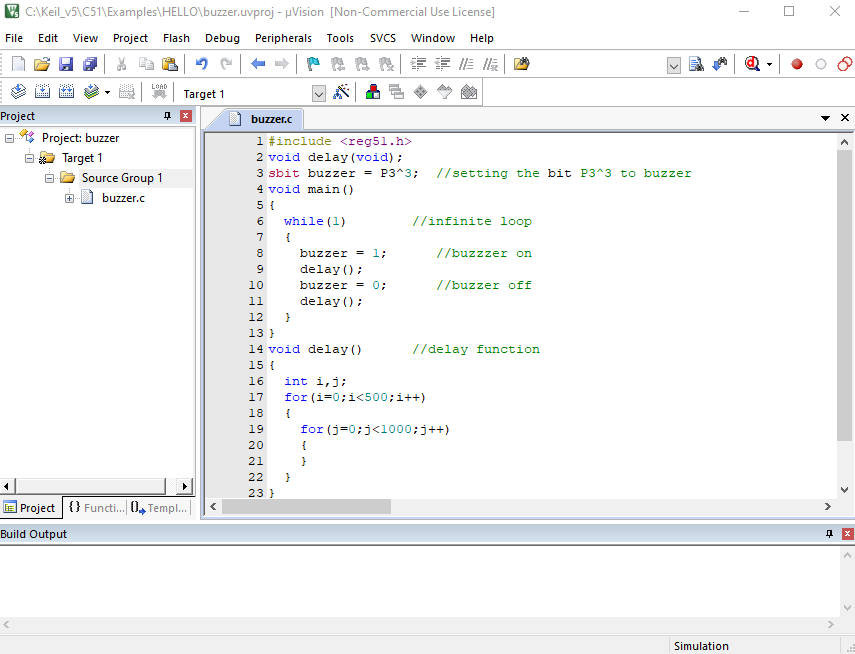Image resolution: width=855 pixels, height=654 pixels.
Task: Open the Help menu
Action: 481,38
